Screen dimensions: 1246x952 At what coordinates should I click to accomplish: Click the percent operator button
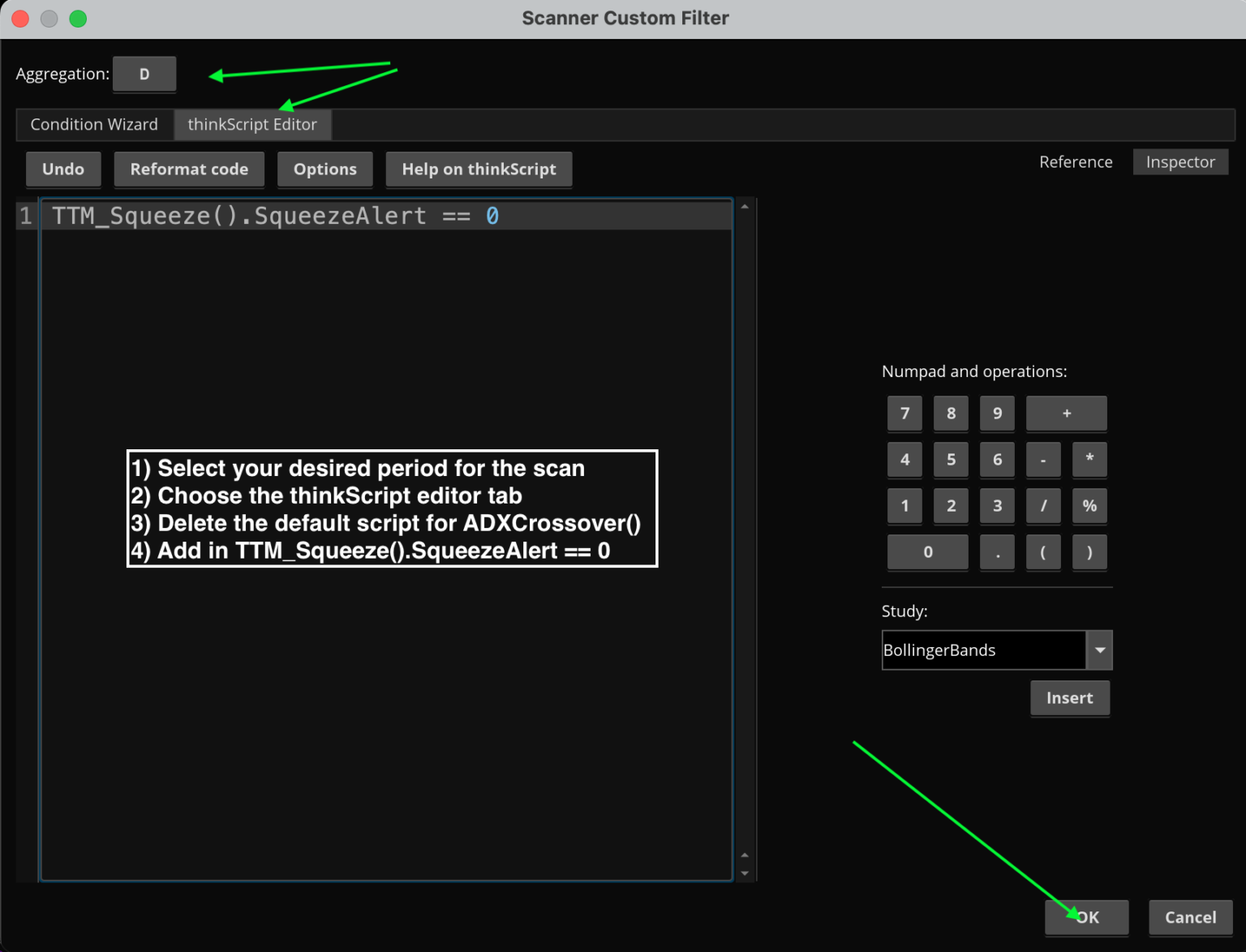[1089, 505]
